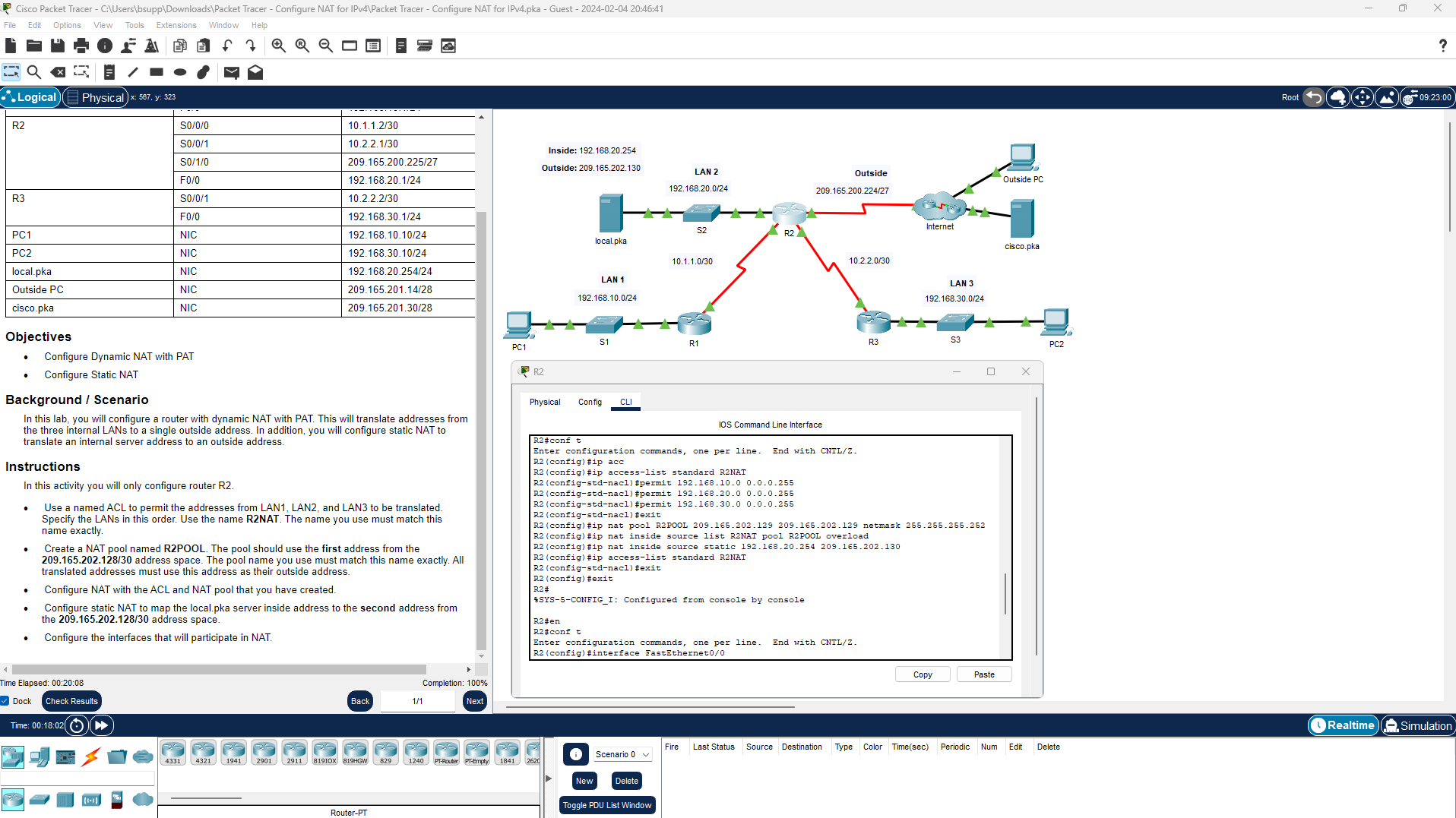1456x818 pixels.
Task: Uncheck the Dock checkbox
Action: tap(5, 701)
